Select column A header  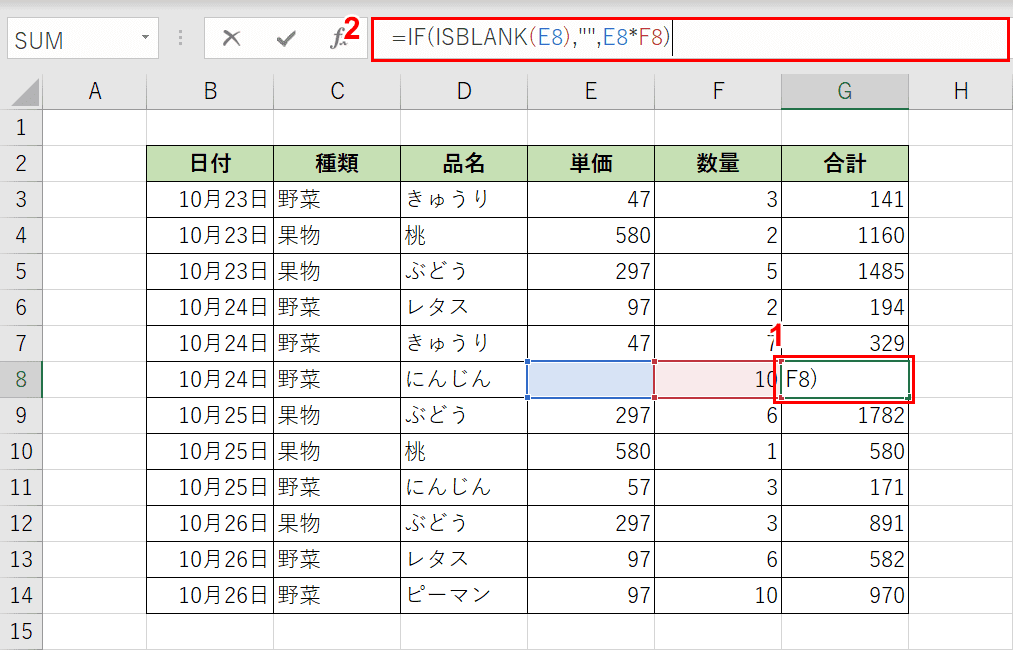(95, 92)
